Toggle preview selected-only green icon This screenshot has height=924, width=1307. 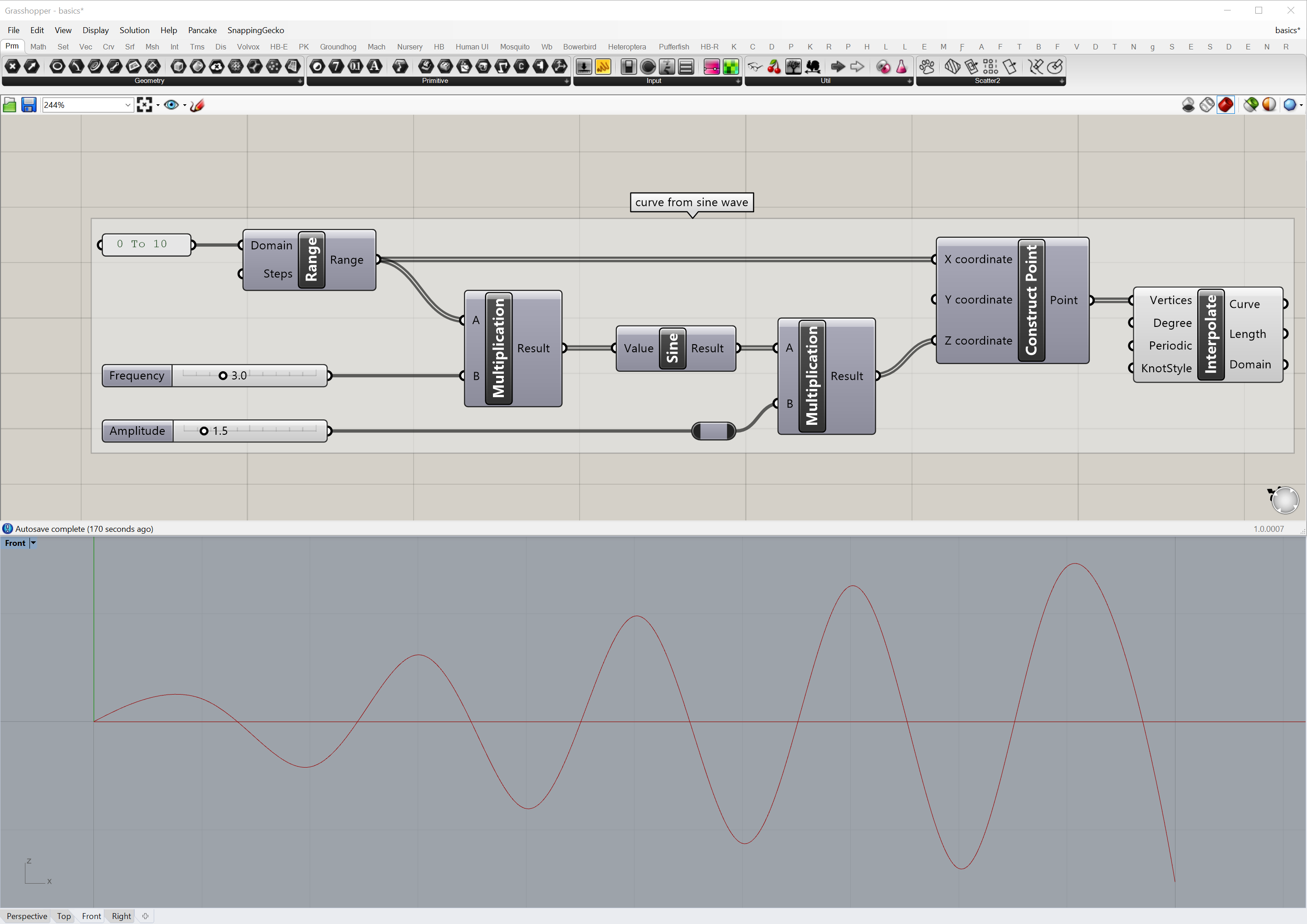point(1251,105)
